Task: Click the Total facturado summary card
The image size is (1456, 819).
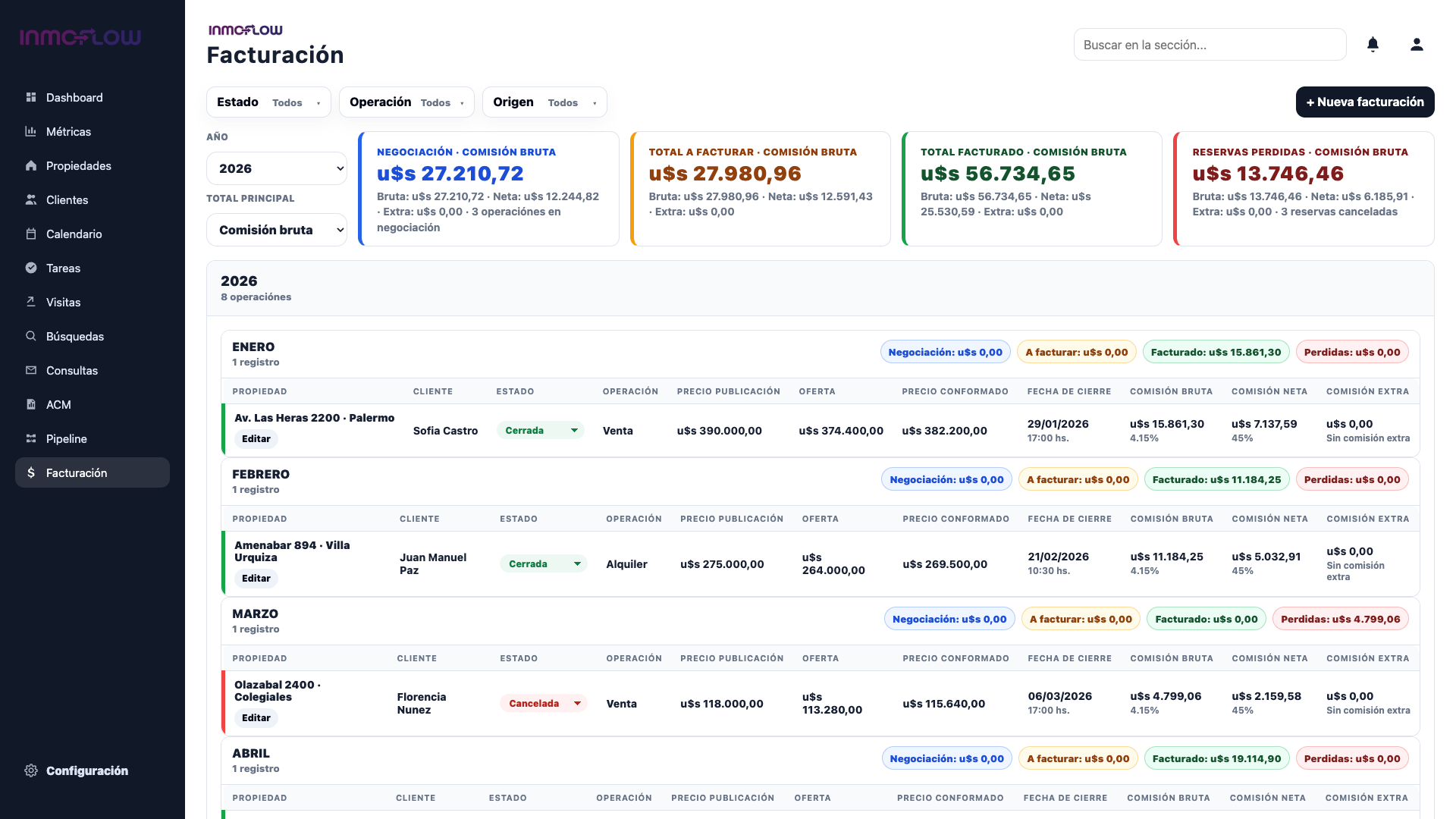Action: pos(1032,189)
